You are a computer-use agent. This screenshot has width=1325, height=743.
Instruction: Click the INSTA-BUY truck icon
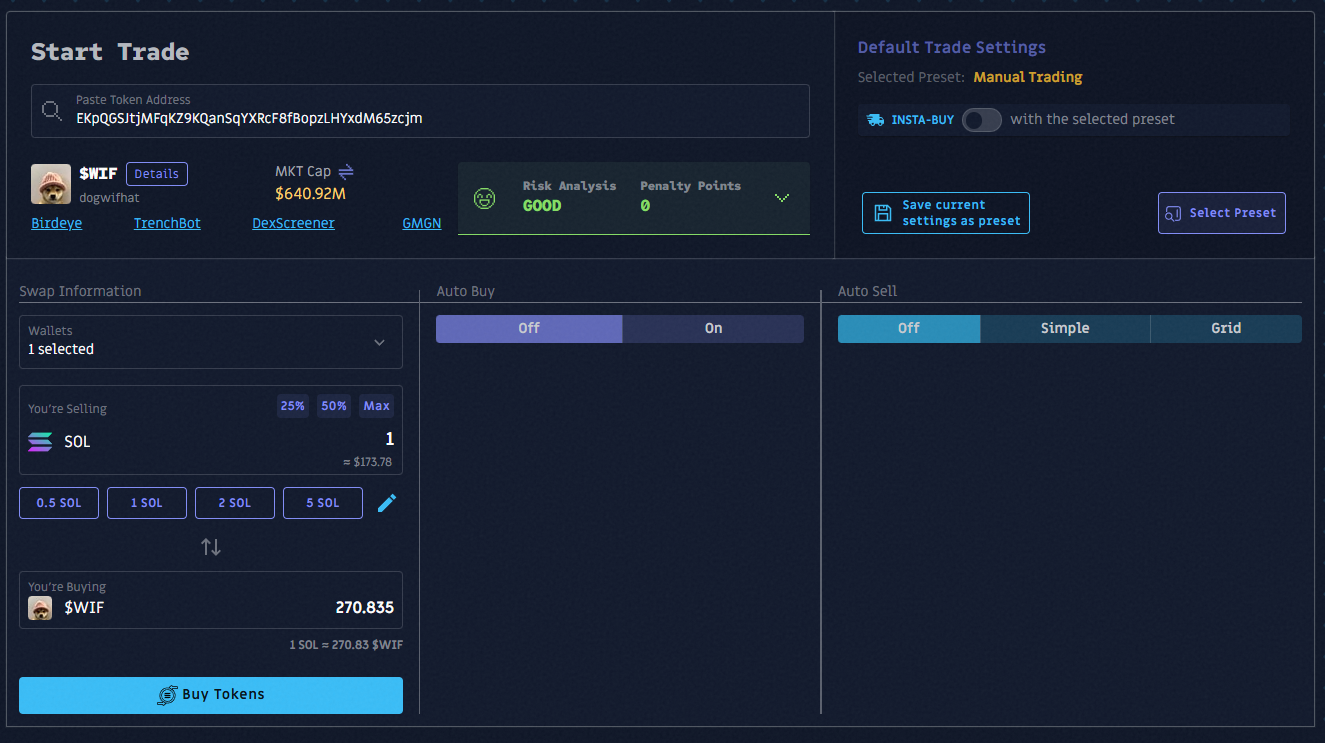pyautogui.click(x=875, y=120)
